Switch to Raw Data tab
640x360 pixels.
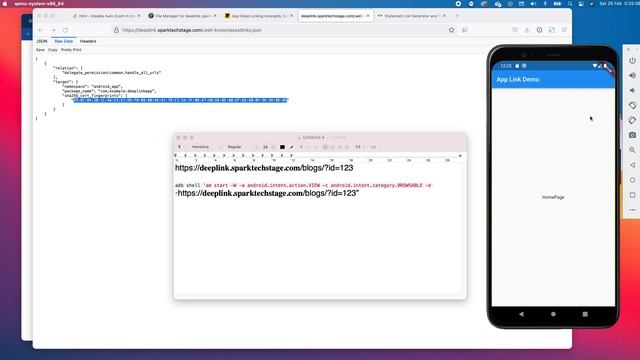coord(64,41)
